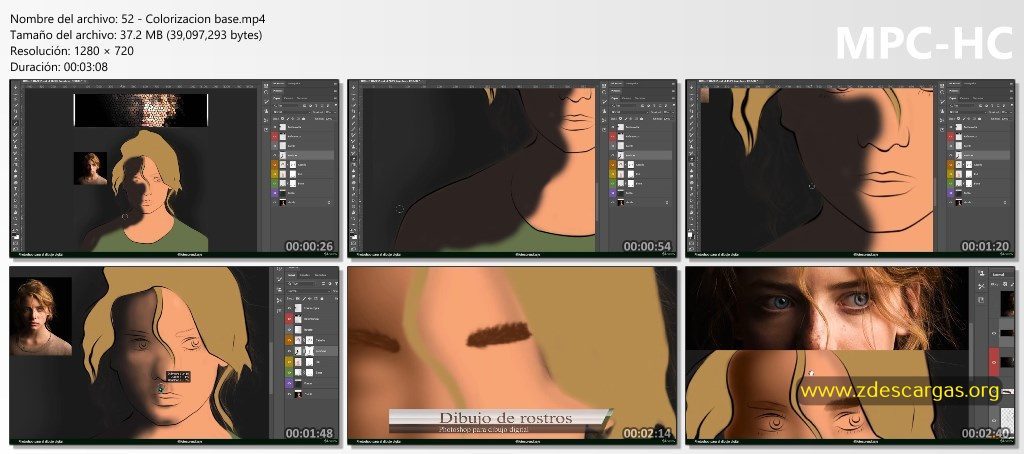Toggle purple-tagged layer eye in 00:01:20 frame
Screen dimensions: 1024x454
pyautogui.click(x=951, y=193)
